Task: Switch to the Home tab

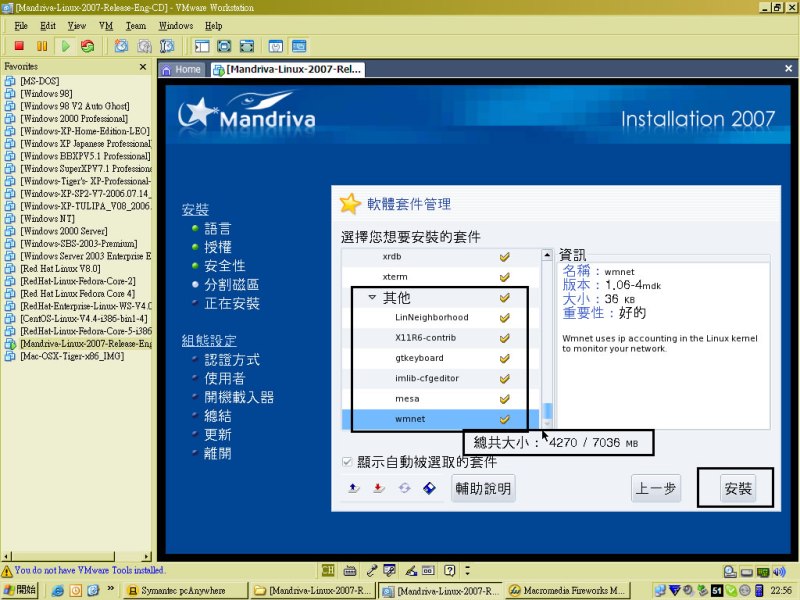Action: tap(182, 69)
